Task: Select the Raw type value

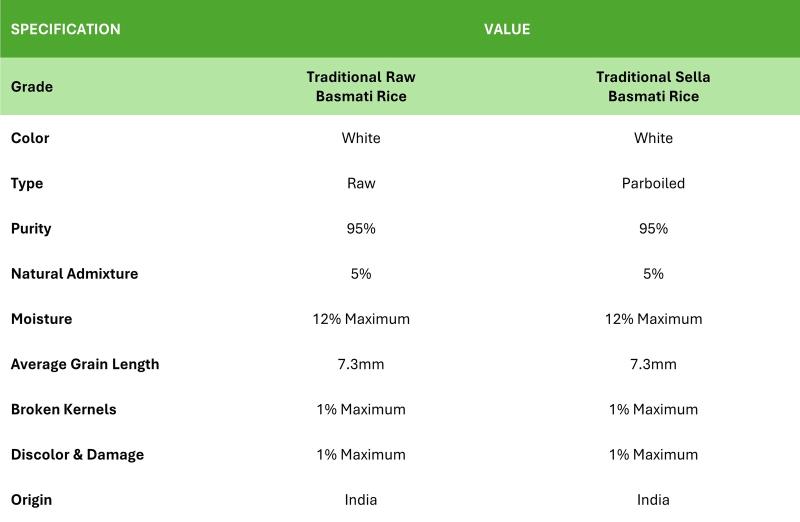Action: point(361,183)
